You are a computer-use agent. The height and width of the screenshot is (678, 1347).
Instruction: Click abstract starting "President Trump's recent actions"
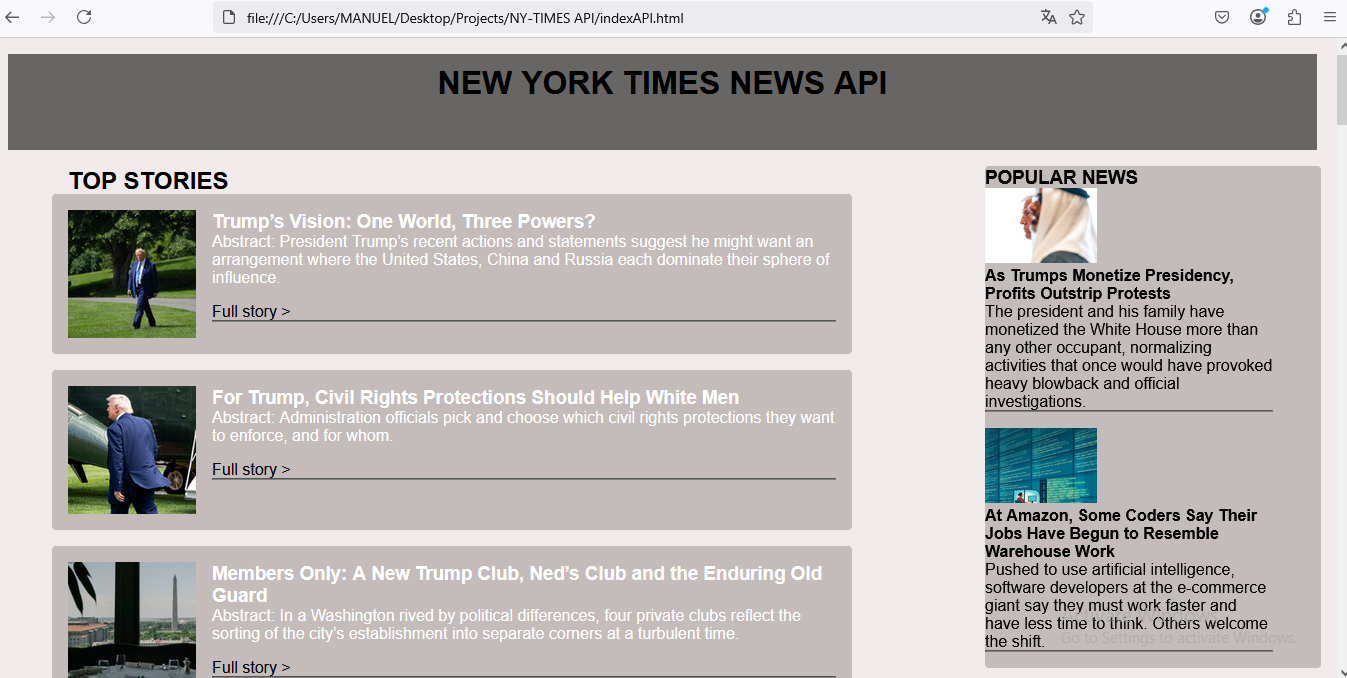tap(521, 259)
